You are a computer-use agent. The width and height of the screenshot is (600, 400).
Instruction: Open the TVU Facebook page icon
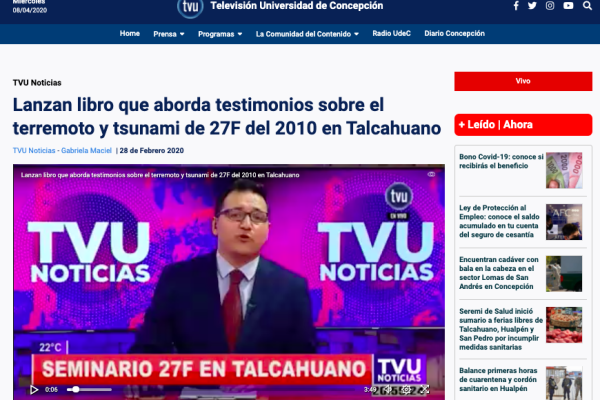point(516,6)
